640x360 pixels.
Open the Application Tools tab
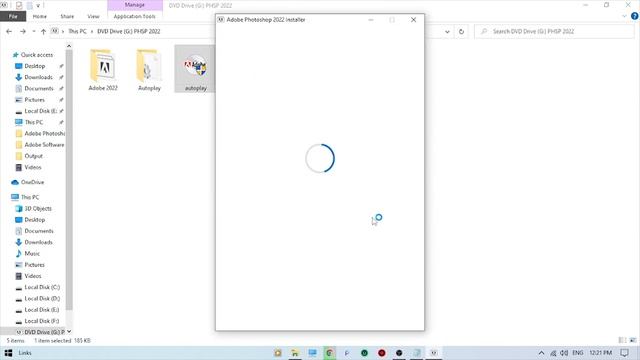134,16
